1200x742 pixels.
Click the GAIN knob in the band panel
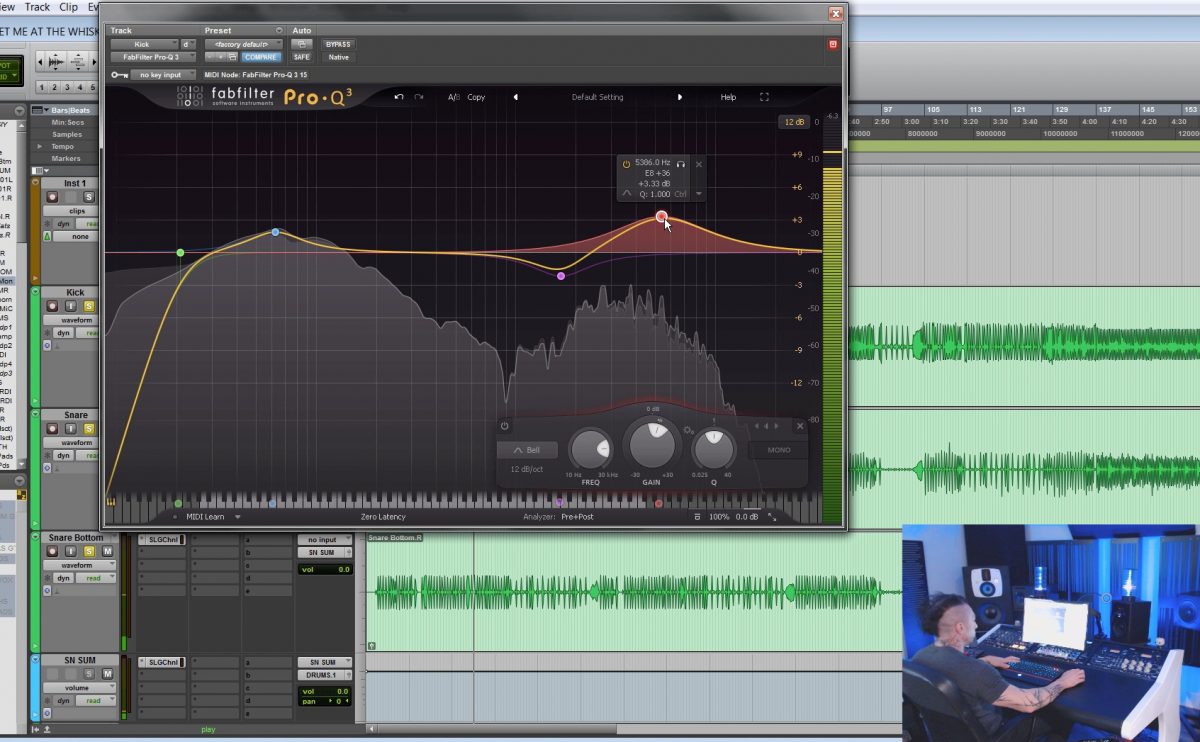point(653,446)
